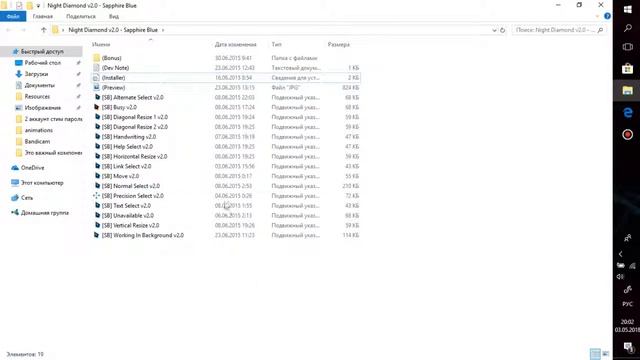Open the Explorer help icon
The width and height of the screenshot is (640, 360).
click(x=607, y=16)
